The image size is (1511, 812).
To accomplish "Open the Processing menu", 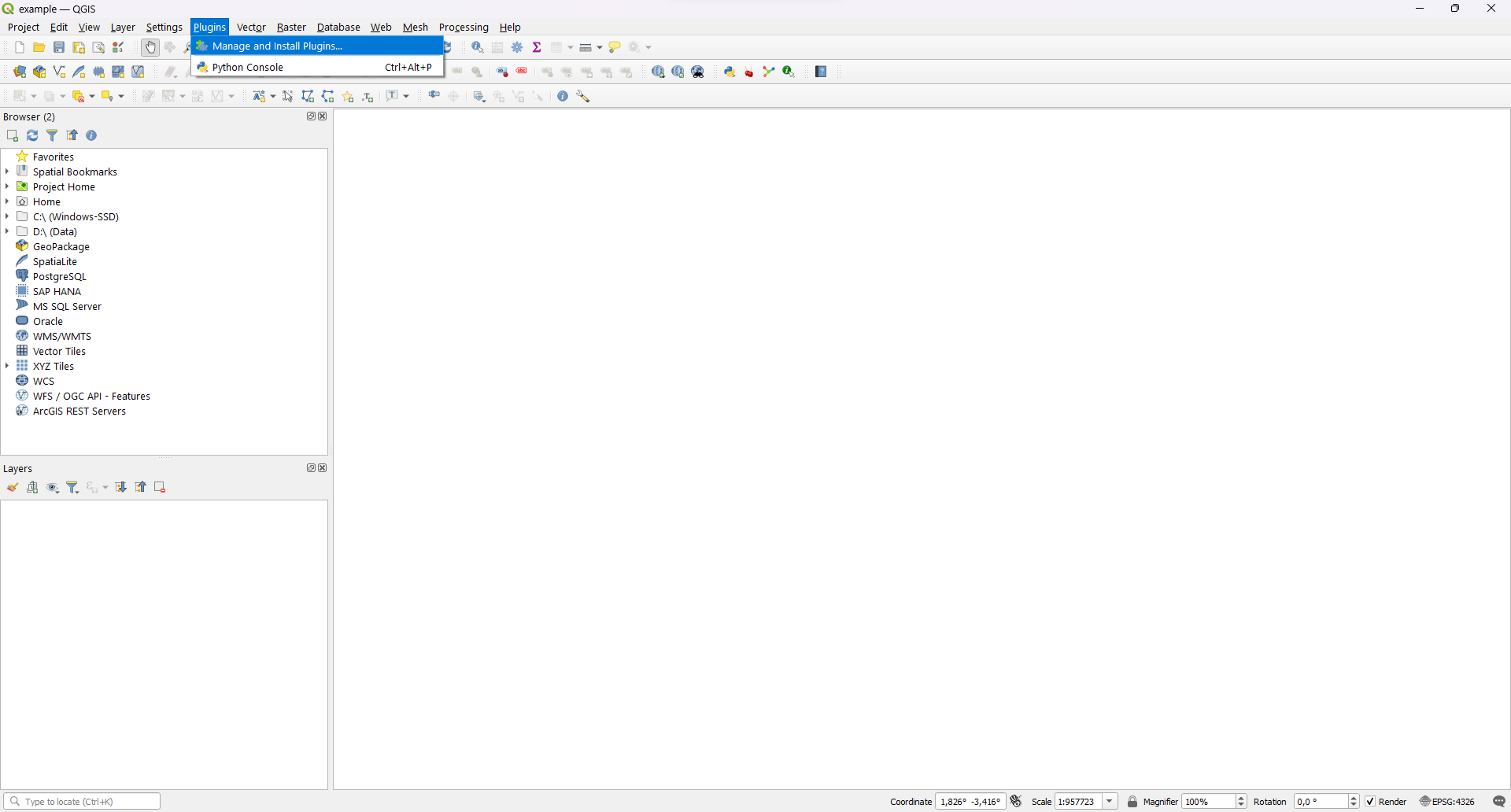I will [x=464, y=27].
